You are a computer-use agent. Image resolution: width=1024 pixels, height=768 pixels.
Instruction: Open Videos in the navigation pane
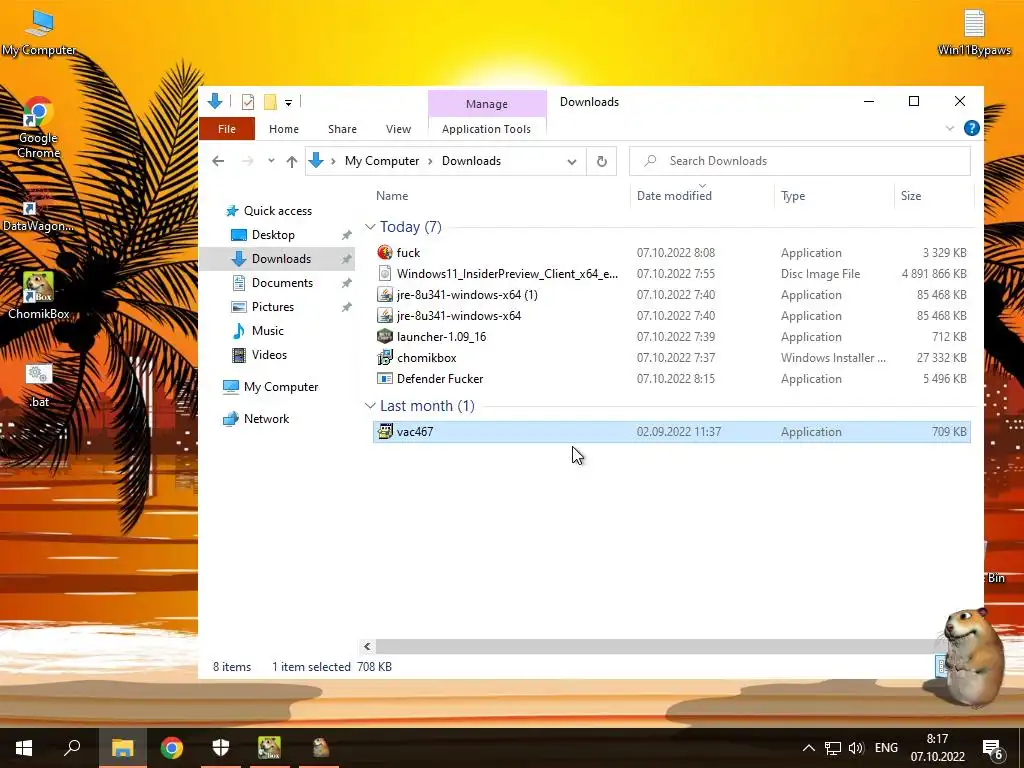tap(269, 355)
